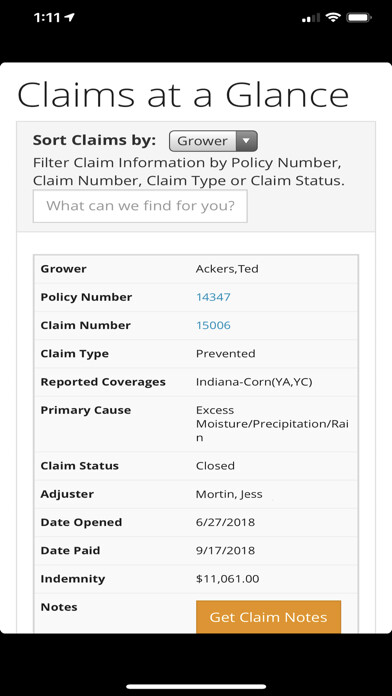Click the dropdown arrow beside Grower

click(247, 141)
